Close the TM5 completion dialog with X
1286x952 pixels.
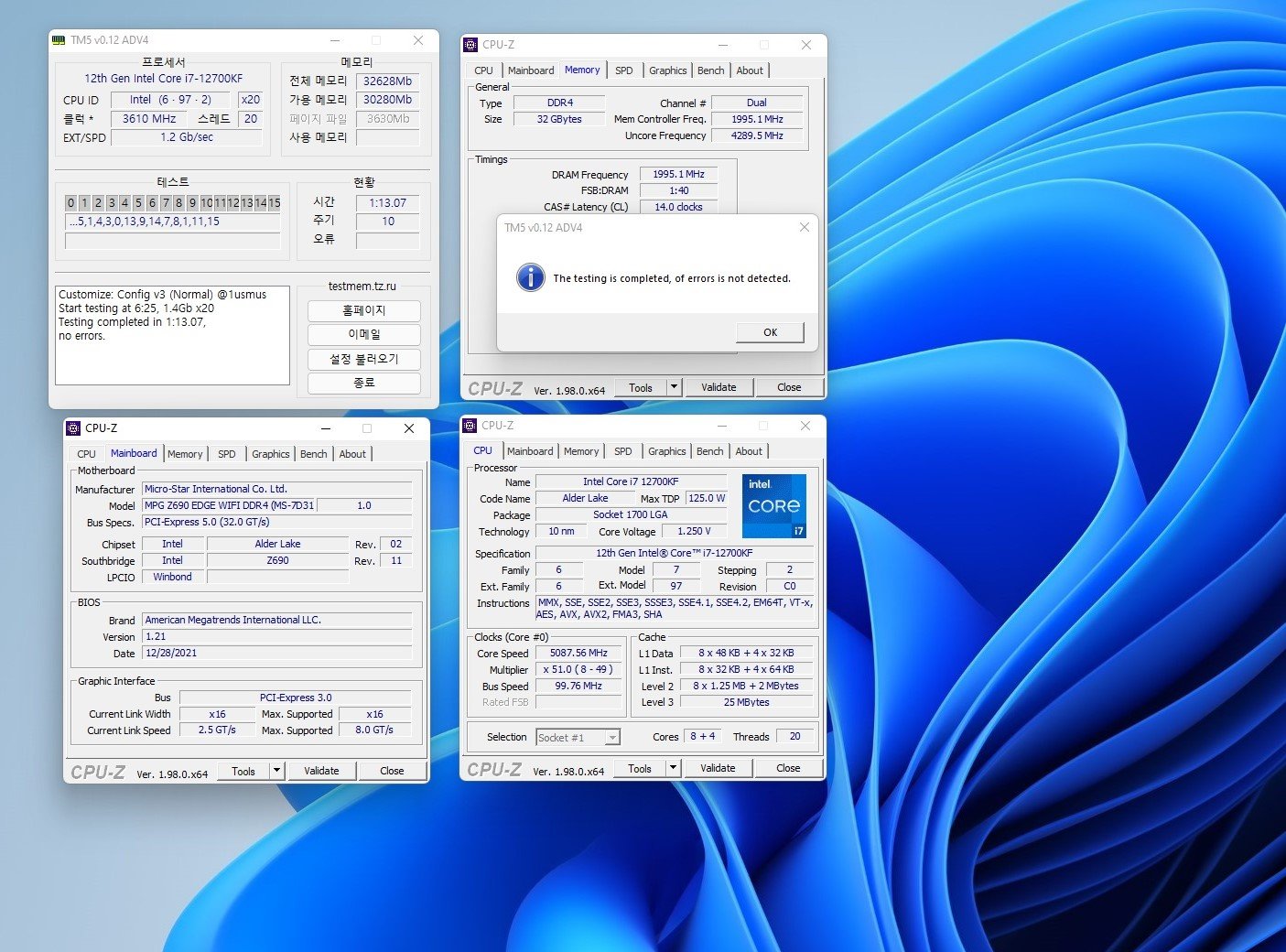(805, 227)
